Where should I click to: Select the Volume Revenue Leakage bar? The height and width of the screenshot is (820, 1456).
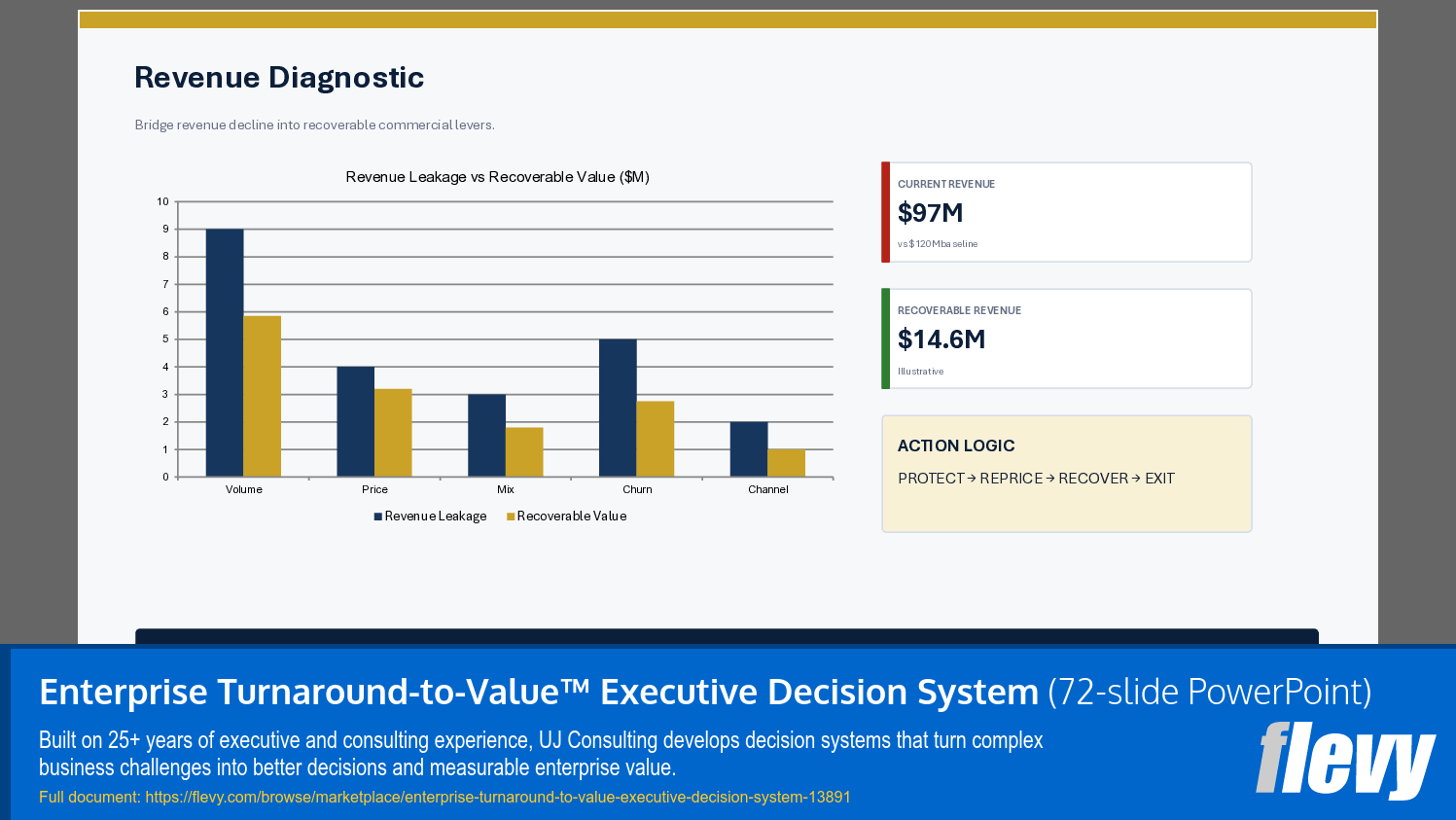tap(225, 353)
